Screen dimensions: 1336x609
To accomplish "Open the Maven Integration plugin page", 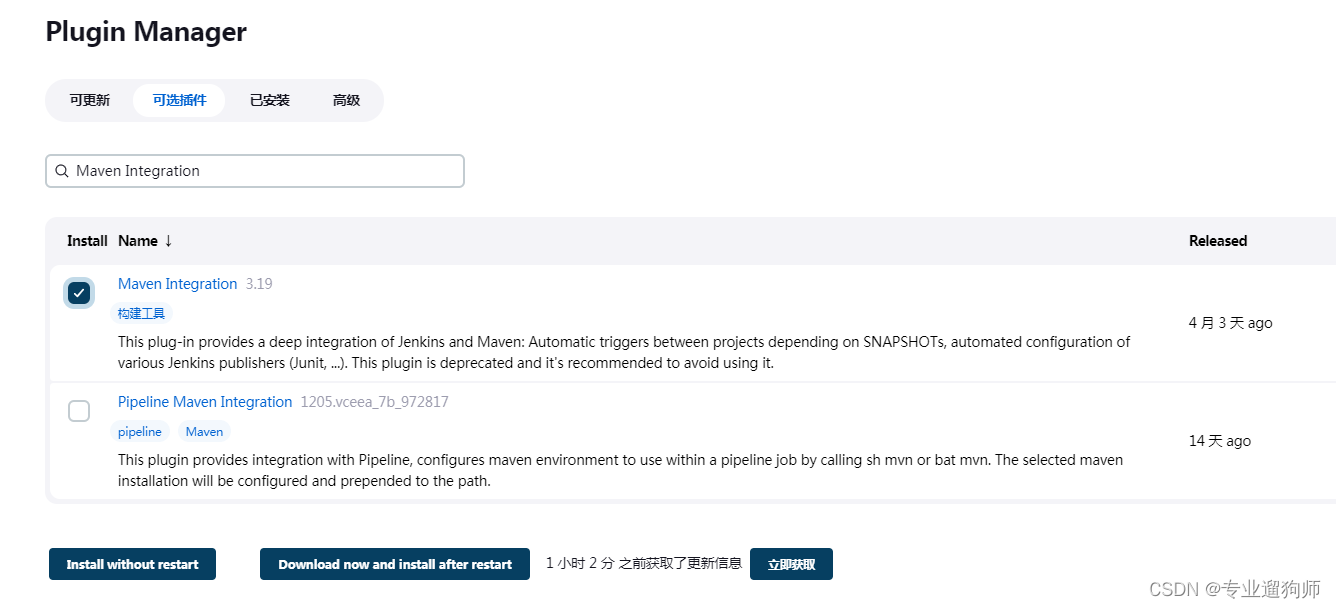I will (x=177, y=284).
